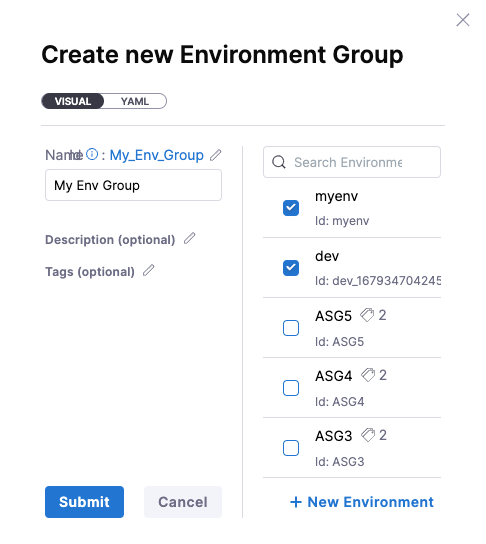Image resolution: width=486 pixels, height=544 pixels.
Task: Click the info icon next to Name
Action: point(92,154)
